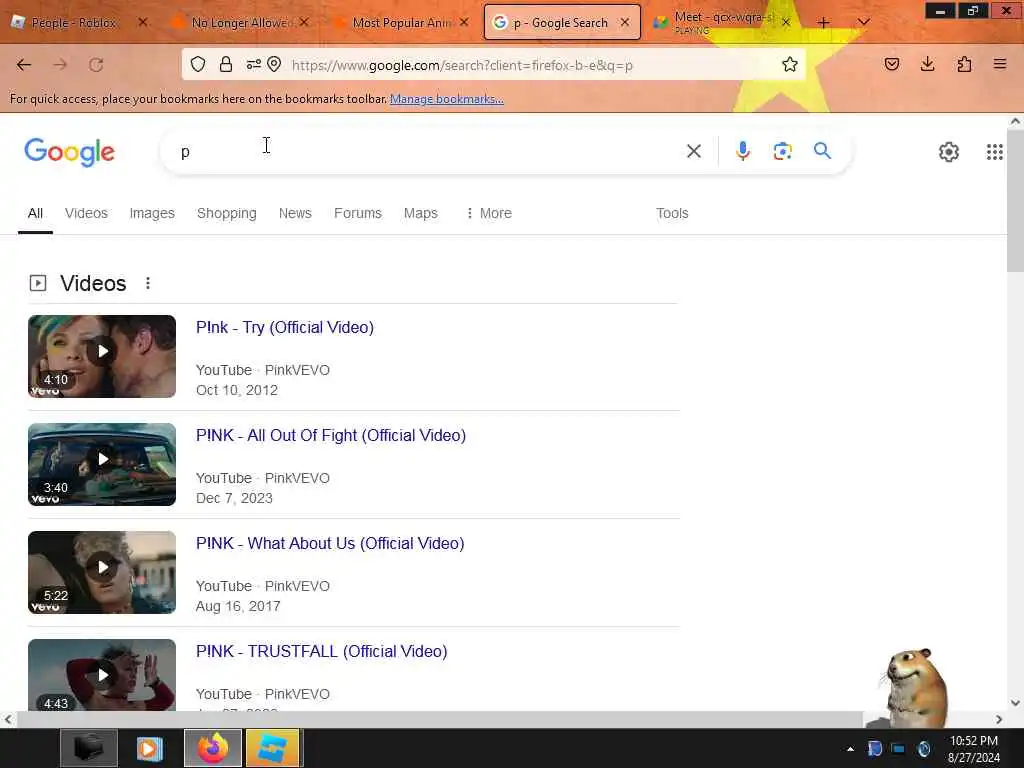The height and width of the screenshot is (768, 1024).
Task: Play the All Out Of Fight thumbnail 3:40
Action: pyautogui.click(x=102, y=464)
